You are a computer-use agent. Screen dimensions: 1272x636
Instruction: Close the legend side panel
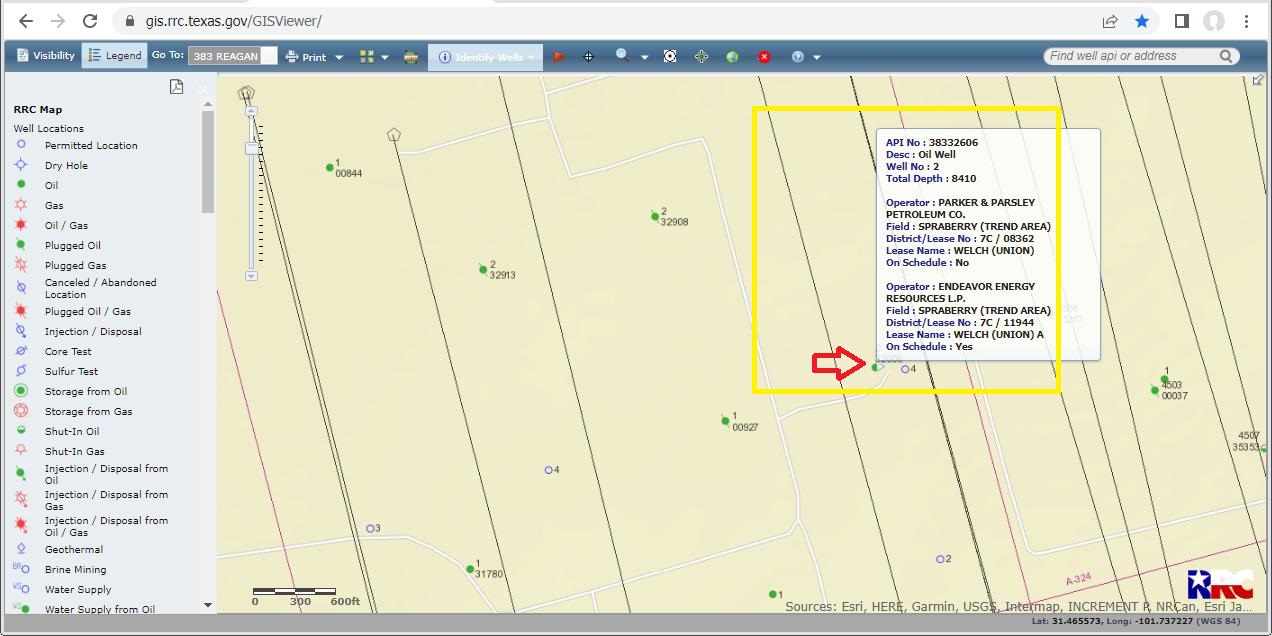[203, 89]
